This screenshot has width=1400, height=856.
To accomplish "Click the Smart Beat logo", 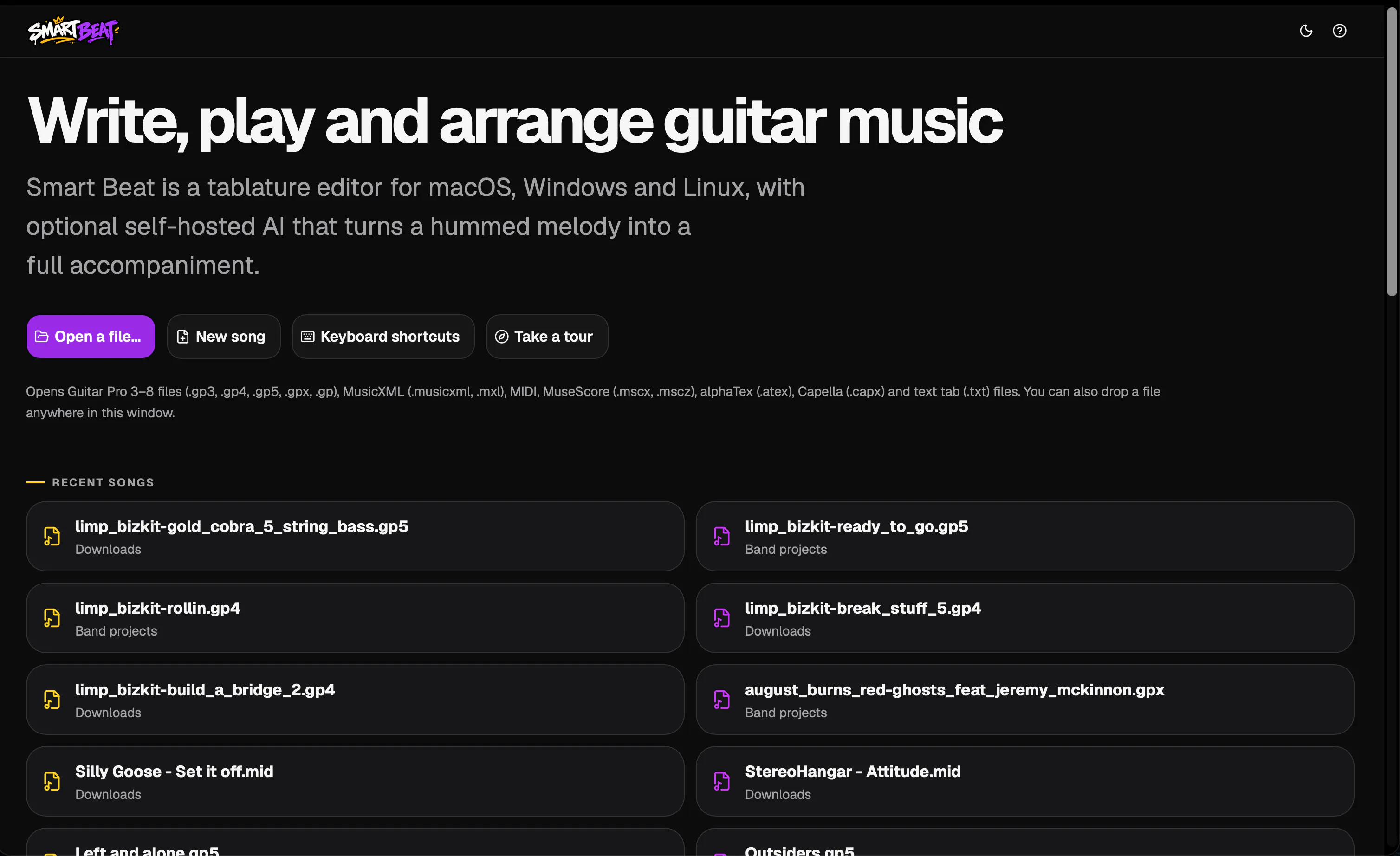I will pyautogui.click(x=73, y=31).
